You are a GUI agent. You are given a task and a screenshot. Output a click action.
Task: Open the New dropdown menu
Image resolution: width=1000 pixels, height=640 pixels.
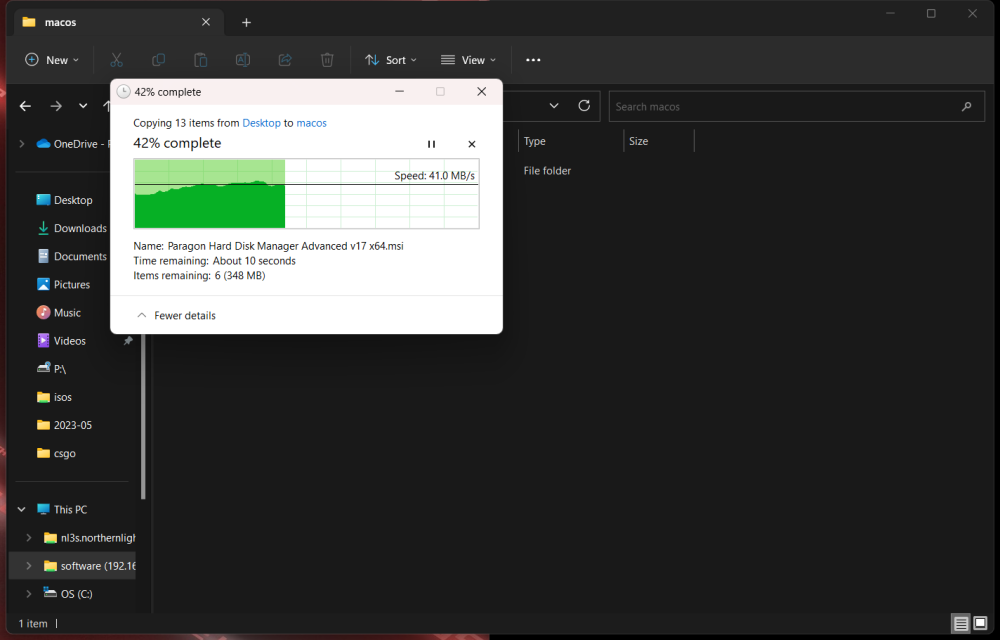52,60
